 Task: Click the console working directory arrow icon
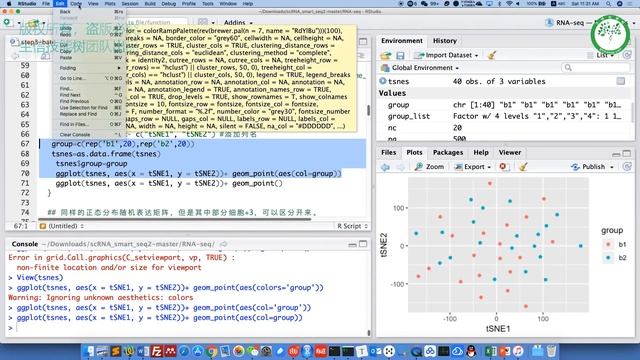[x=224, y=244]
